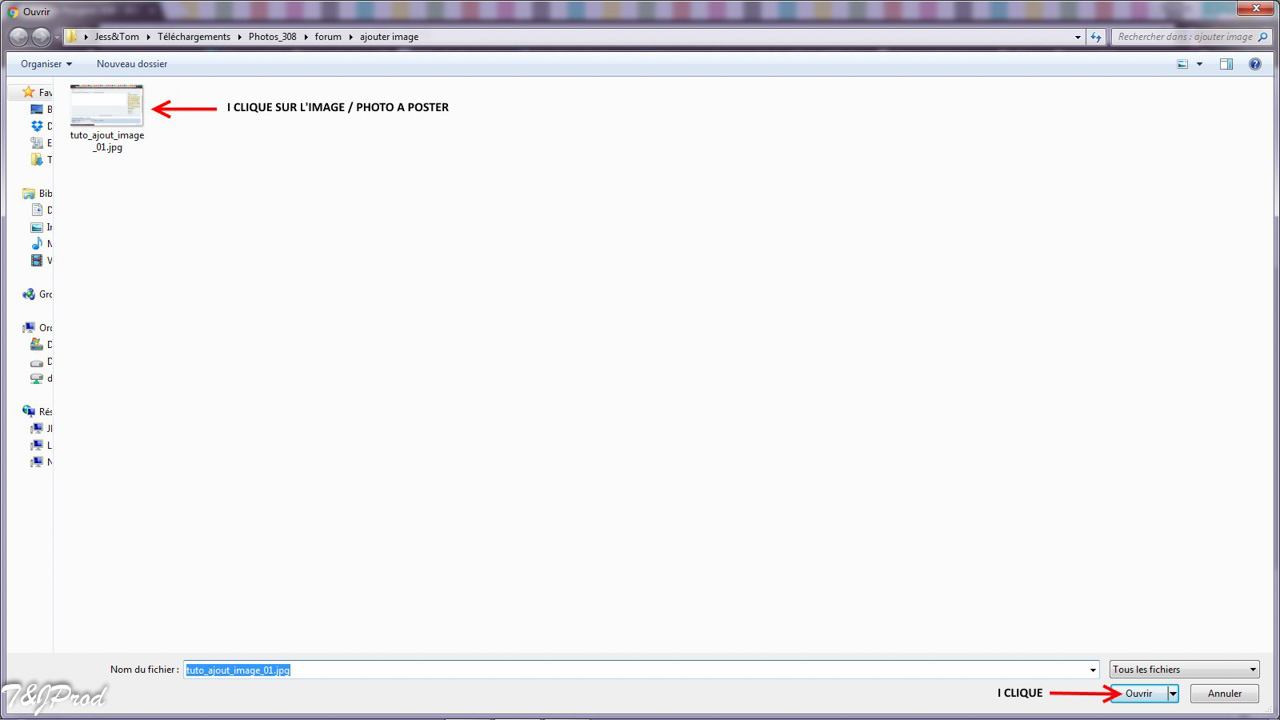This screenshot has height=720, width=1280.
Task: Open the 'Tous les fichiers' file type dropdown
Action: coord(1184,669)
